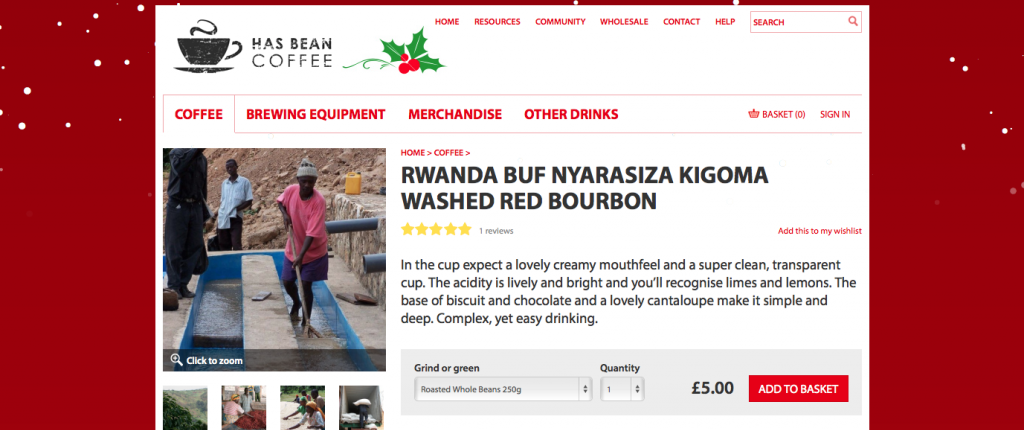1024x430 pixels.
Task: Open Other Drinks category
Action: (x=571, y=114)
